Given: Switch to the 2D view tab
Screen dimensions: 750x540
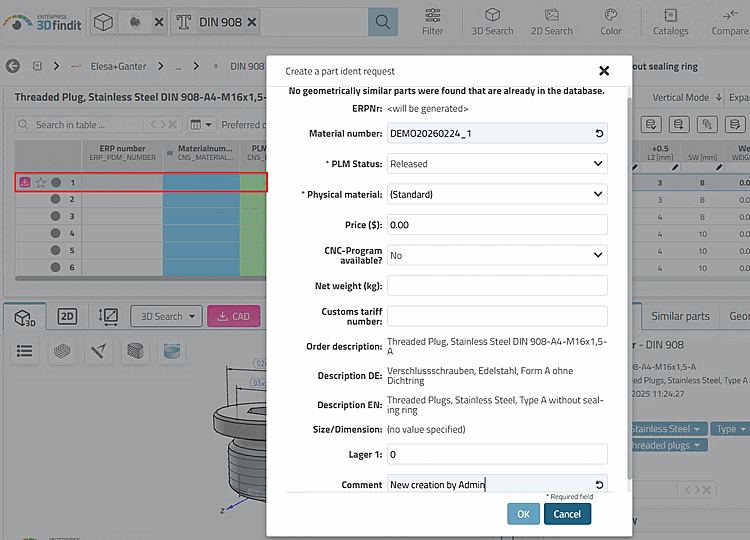Looking at the screenshot, I should (67, 317).
